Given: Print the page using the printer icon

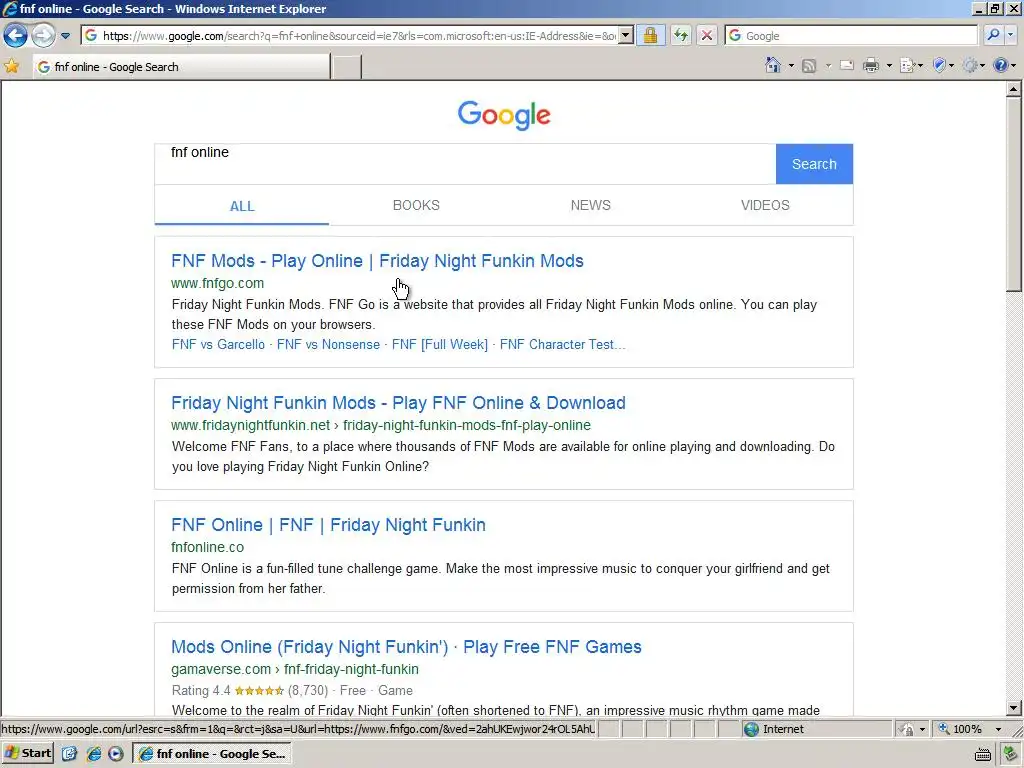Looking at the screenshot, I should 871,66.
